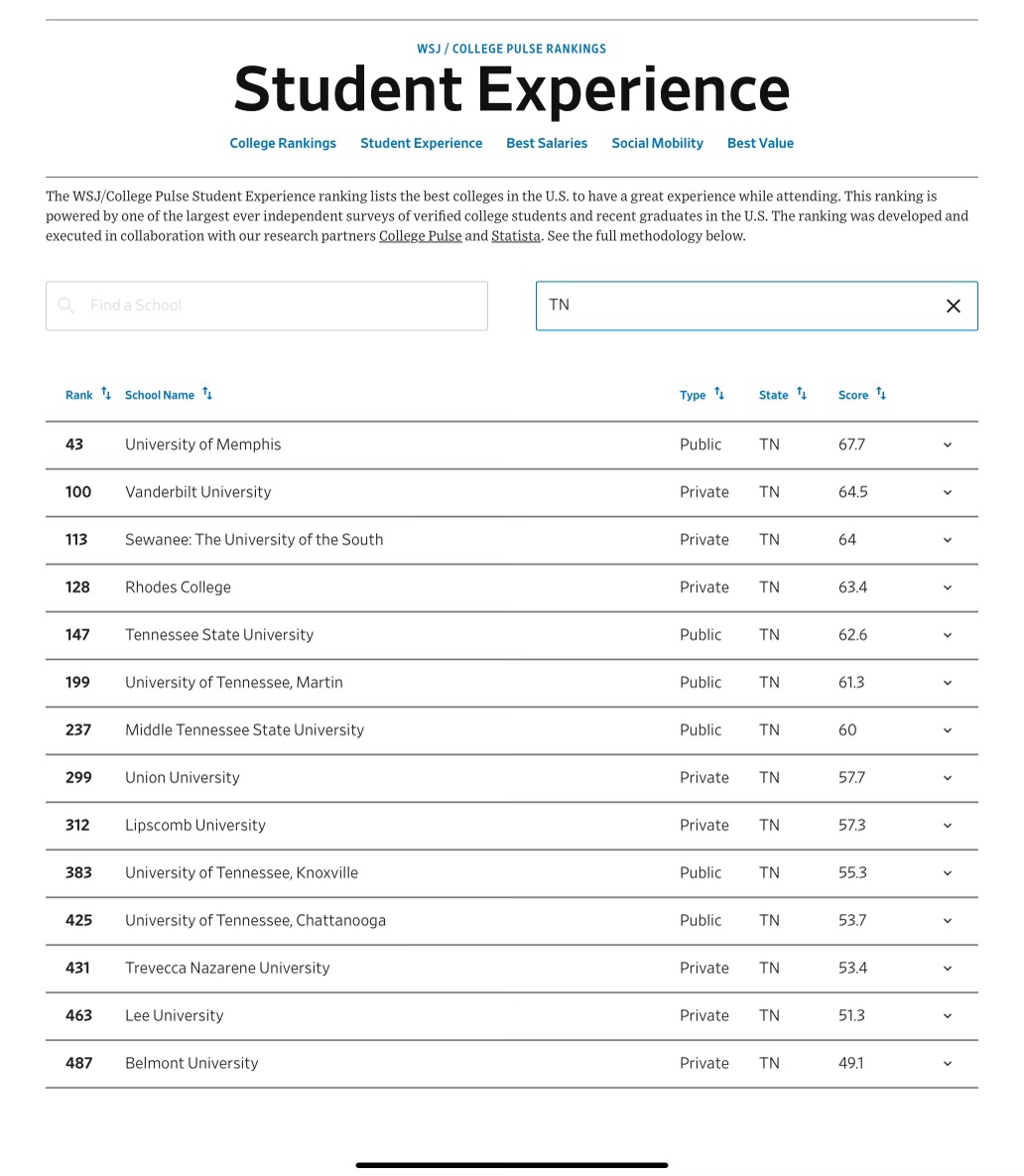Viewport: 1024px width, 1176px height.
Task: Click the Rank column sort arrows icon
Action: [106, 394]
